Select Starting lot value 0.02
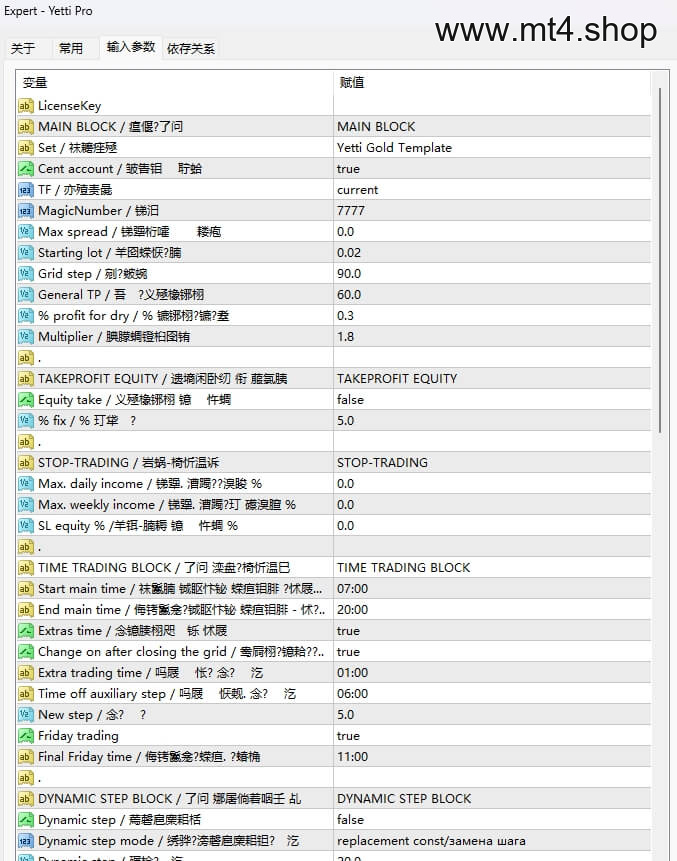Screen dimensions: 677x861 (491, 253)
